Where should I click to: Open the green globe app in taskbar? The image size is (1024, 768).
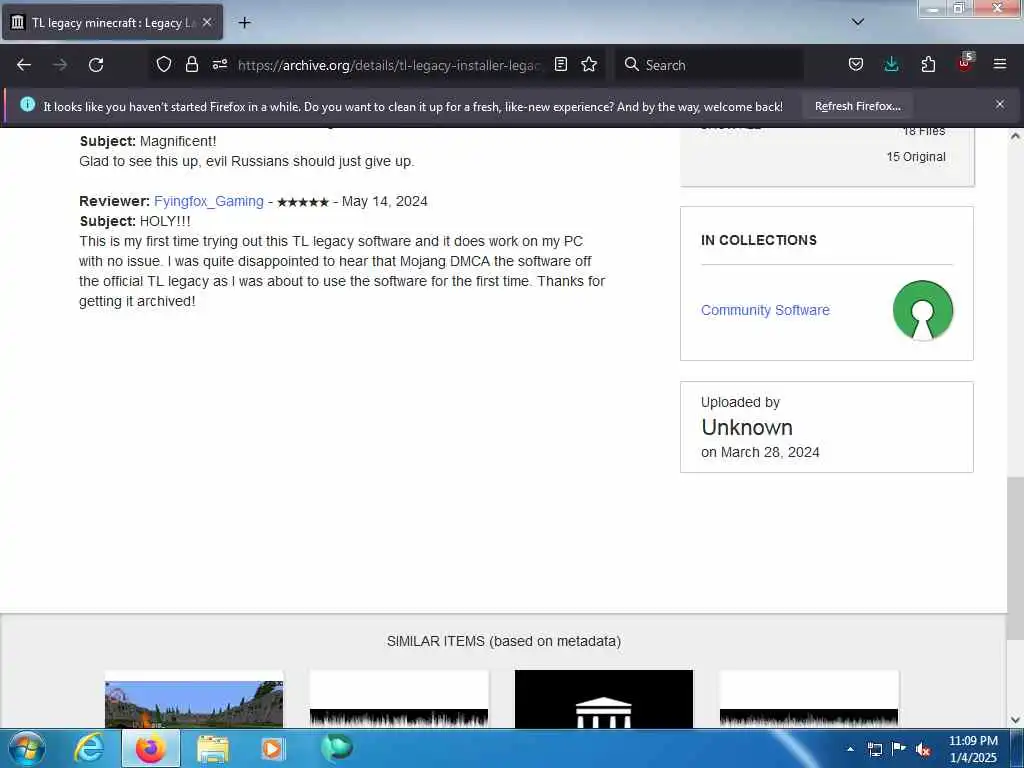coord(337,748)
